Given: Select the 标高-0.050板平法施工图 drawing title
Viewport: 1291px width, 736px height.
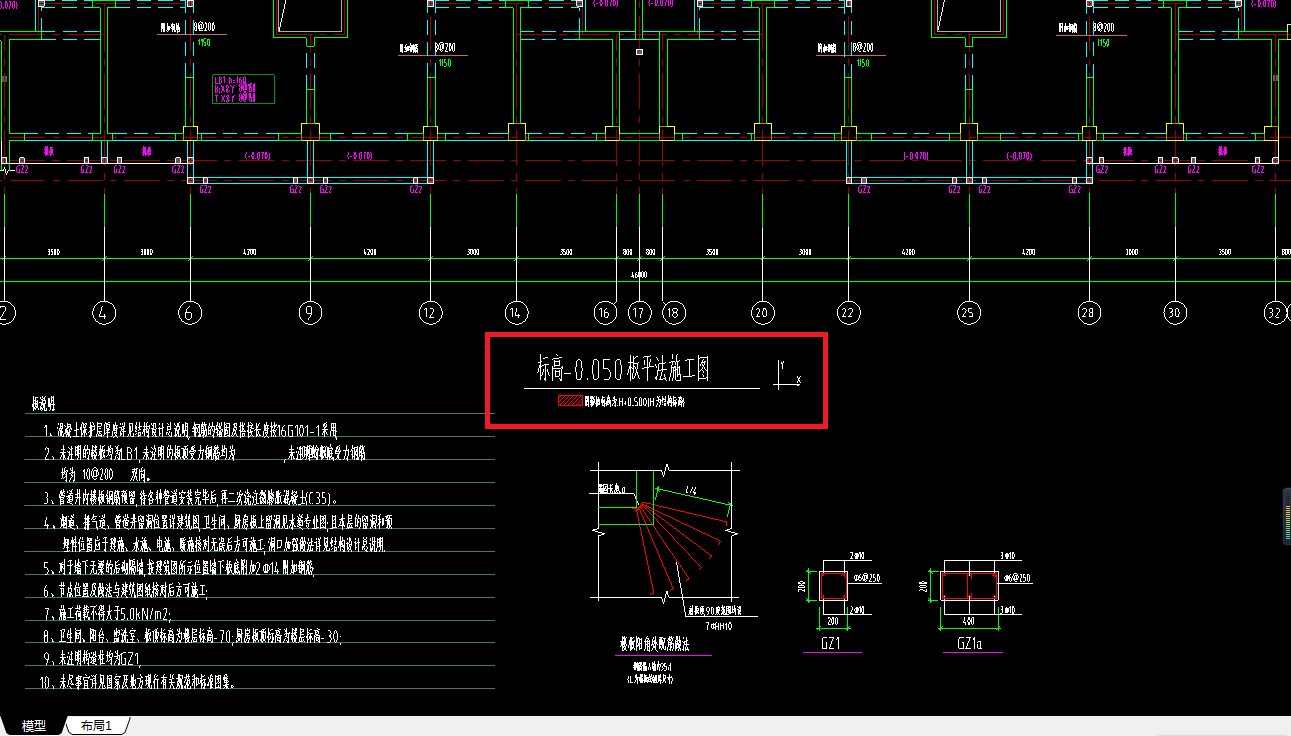Looking at the screenshot, I should point(623,369).
